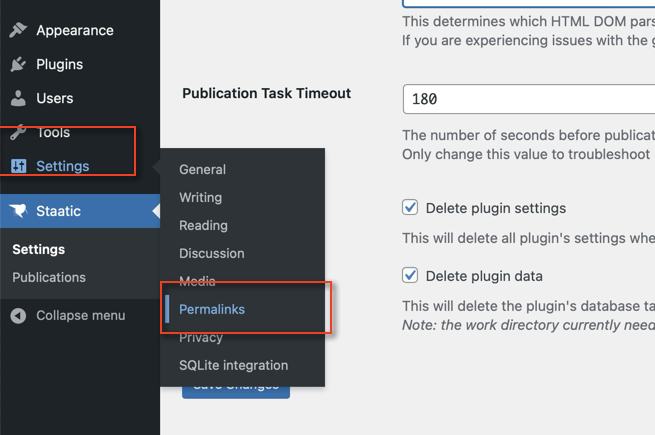
Task: Uncheck the Delete plugin data checkbox
Action: tap(410, 275)
